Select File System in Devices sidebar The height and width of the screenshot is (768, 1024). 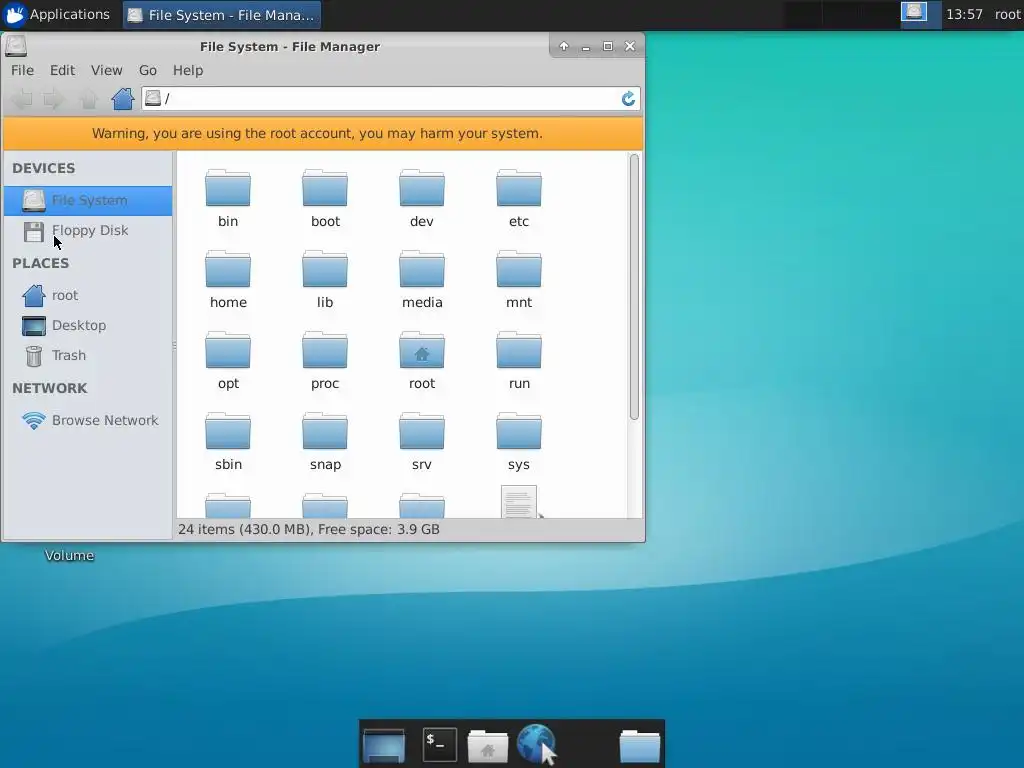tap(88, 200)
